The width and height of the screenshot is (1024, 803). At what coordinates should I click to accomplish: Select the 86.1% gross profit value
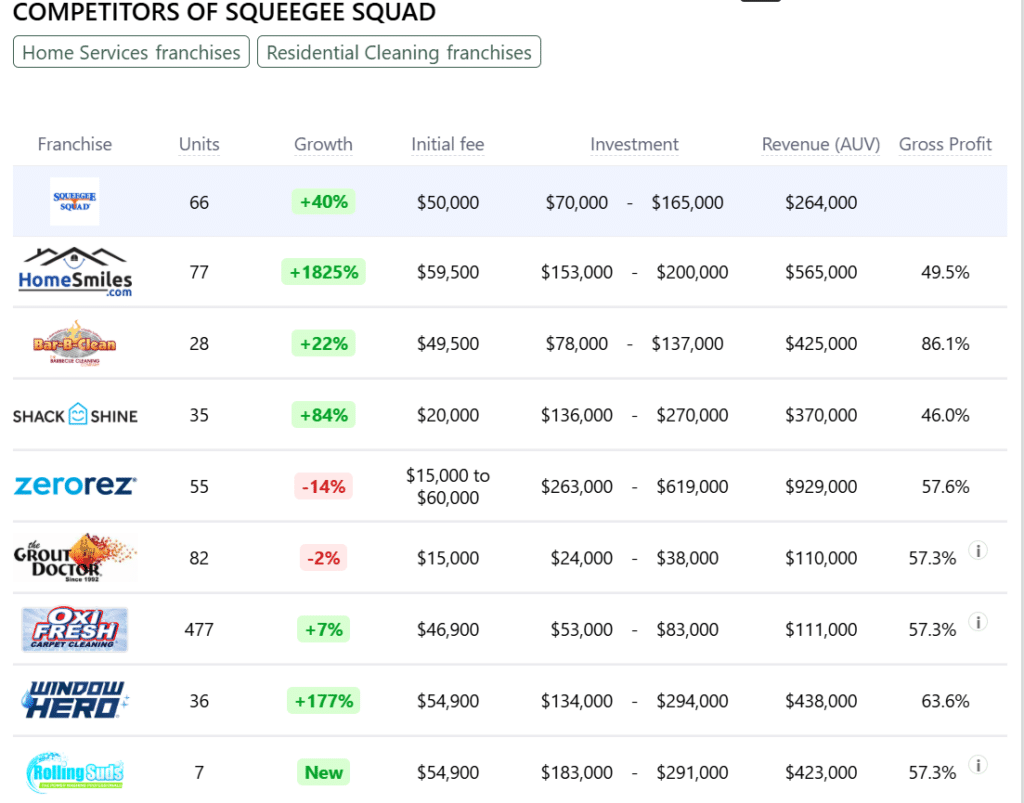pyautogui.click(x=945, y=343)
